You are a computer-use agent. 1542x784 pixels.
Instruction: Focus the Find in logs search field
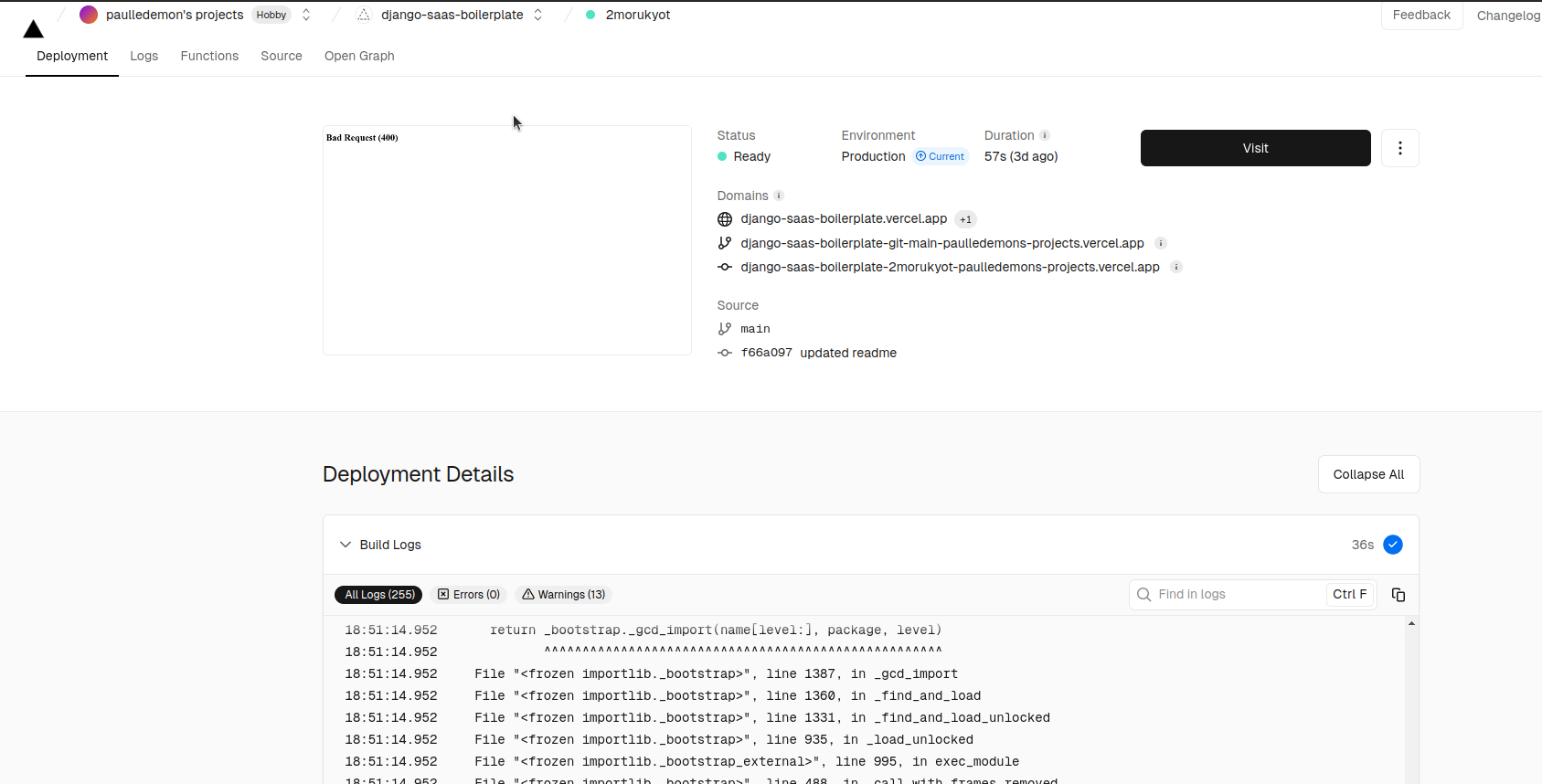[1252, 594]
